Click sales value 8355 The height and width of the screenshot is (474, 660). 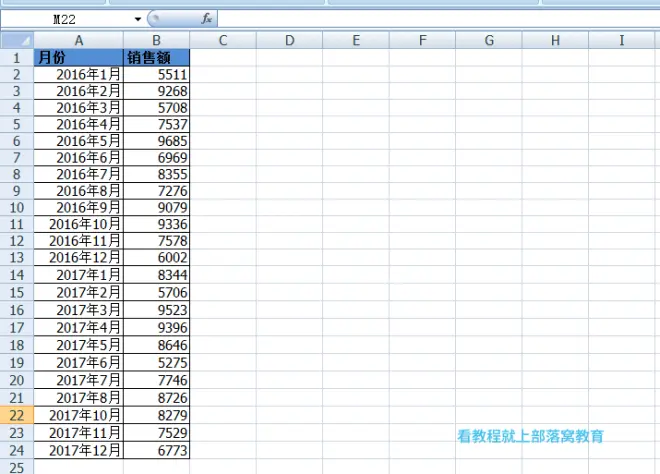coord(157,174)
